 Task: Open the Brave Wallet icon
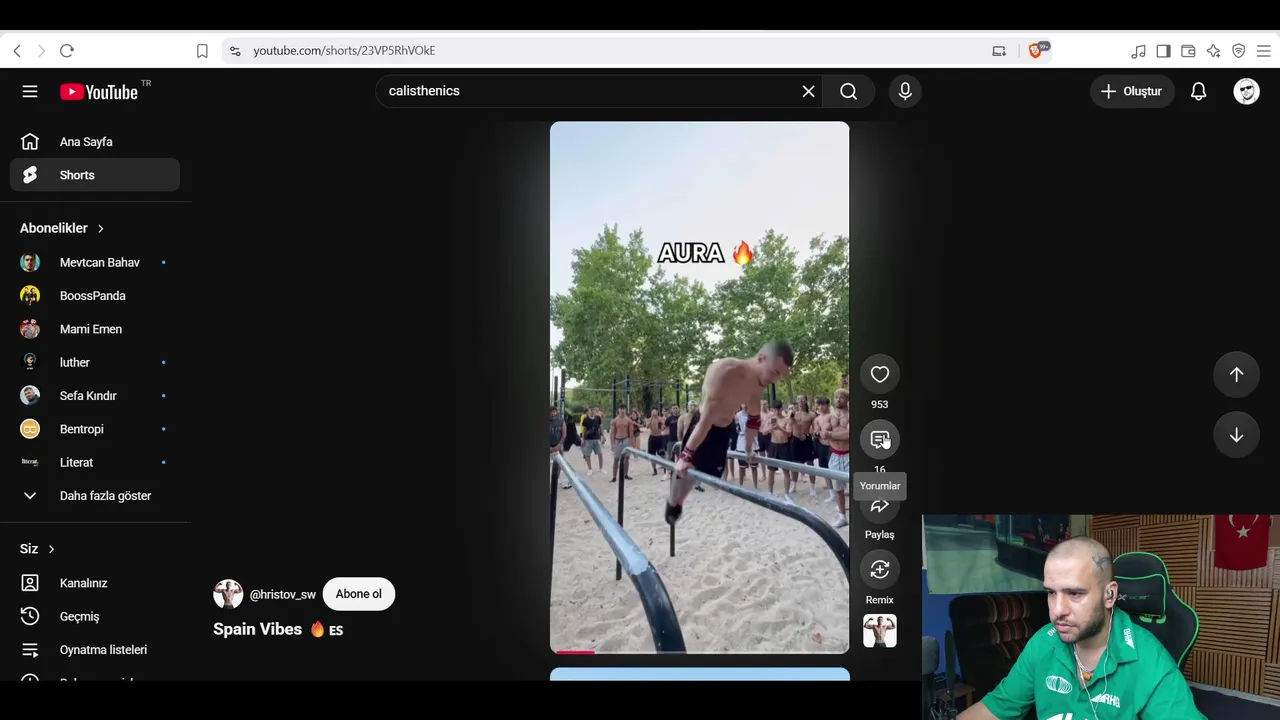1188,51
